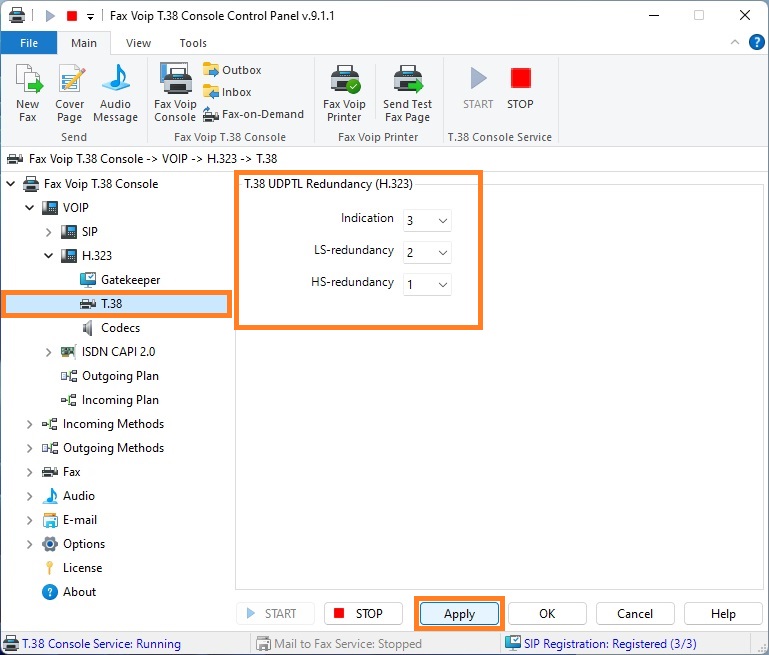
Task: Collapse the H.323 tree node
Action: [49, 256]
